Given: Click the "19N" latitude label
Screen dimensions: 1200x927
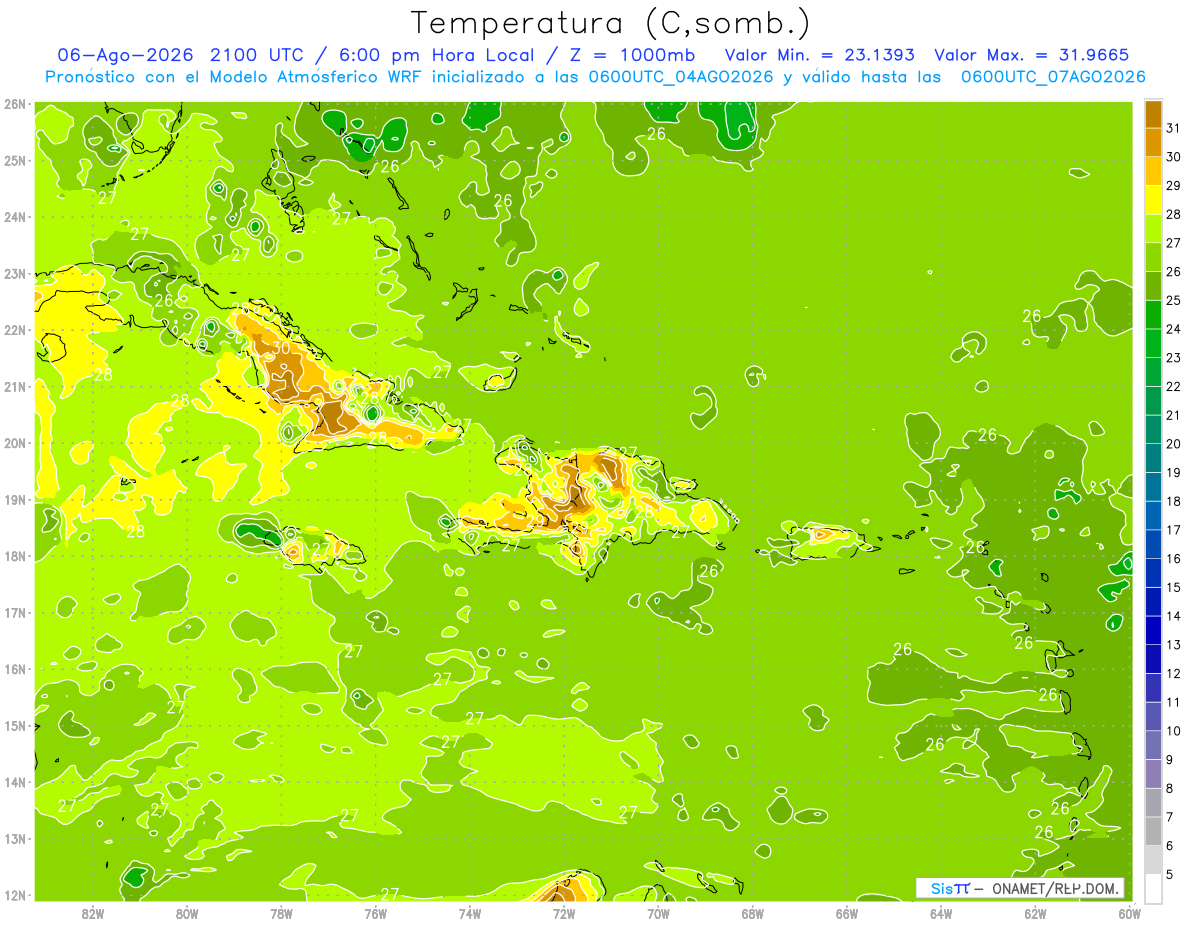Looking at the screenshot, I should (15, 499).
